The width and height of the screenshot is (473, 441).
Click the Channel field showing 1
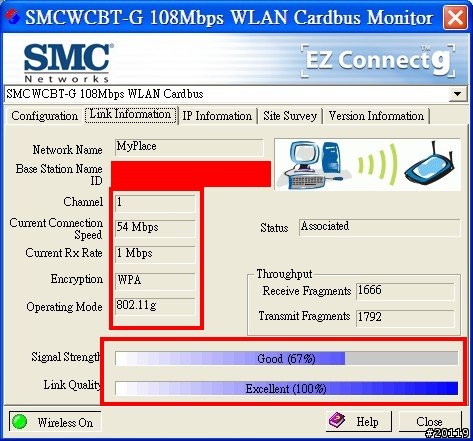(x=155, y=203)
